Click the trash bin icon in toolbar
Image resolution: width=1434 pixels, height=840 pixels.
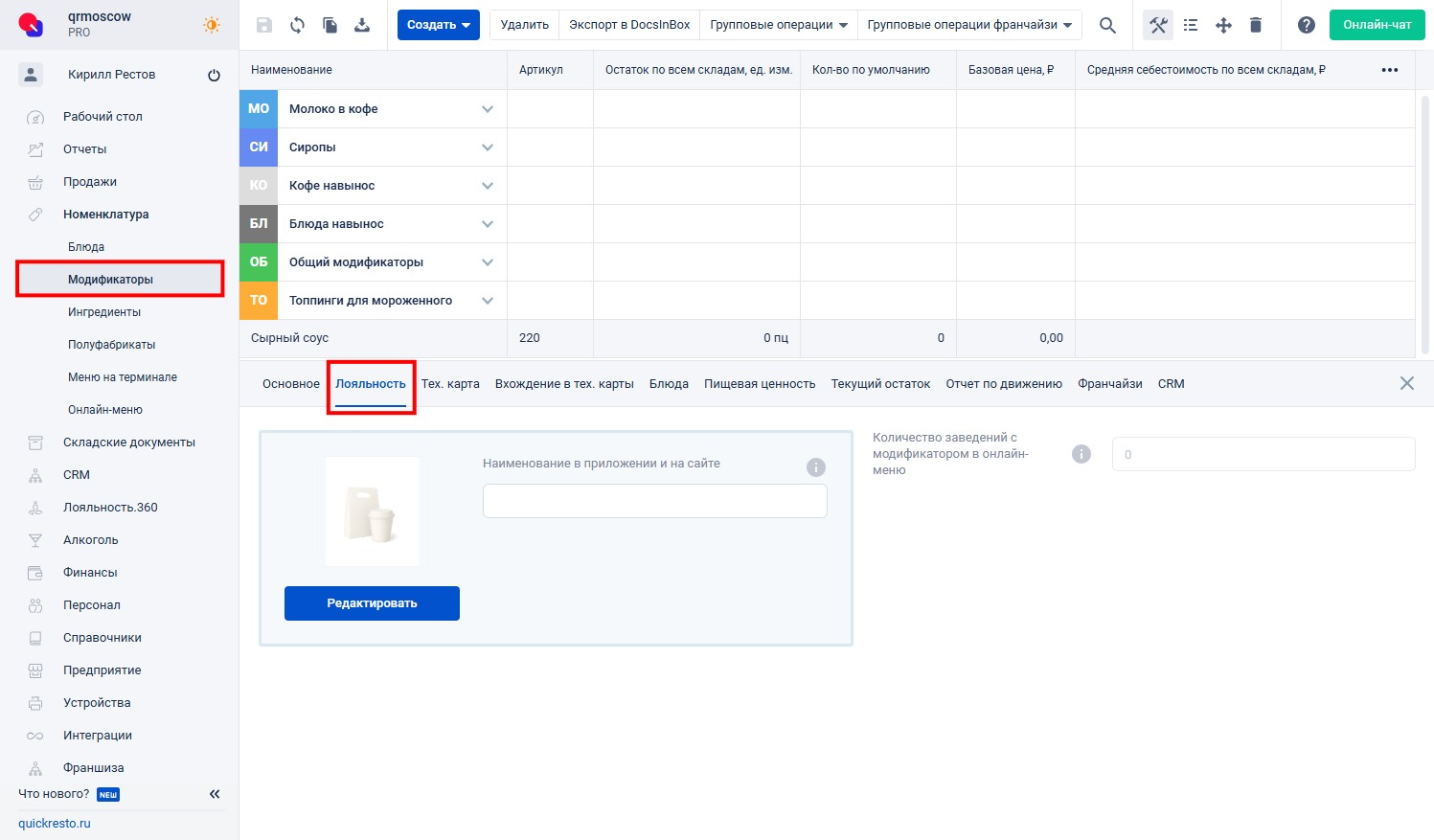1256,25
